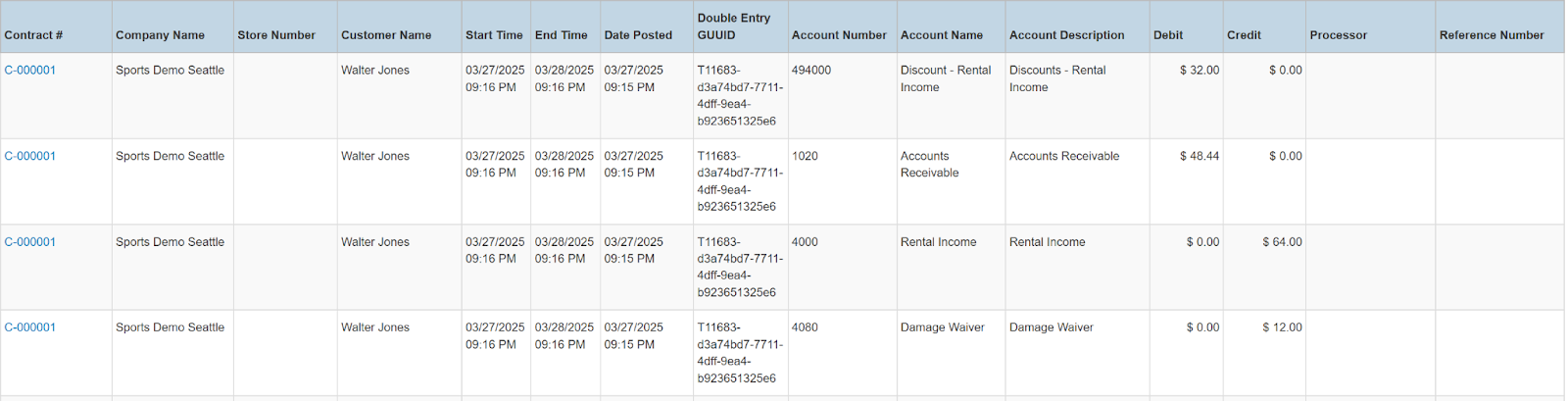Image resolution: width=1568 pixels, height=401 pixels.
Task: Click the Company Name column header
Action: [160, 35]
